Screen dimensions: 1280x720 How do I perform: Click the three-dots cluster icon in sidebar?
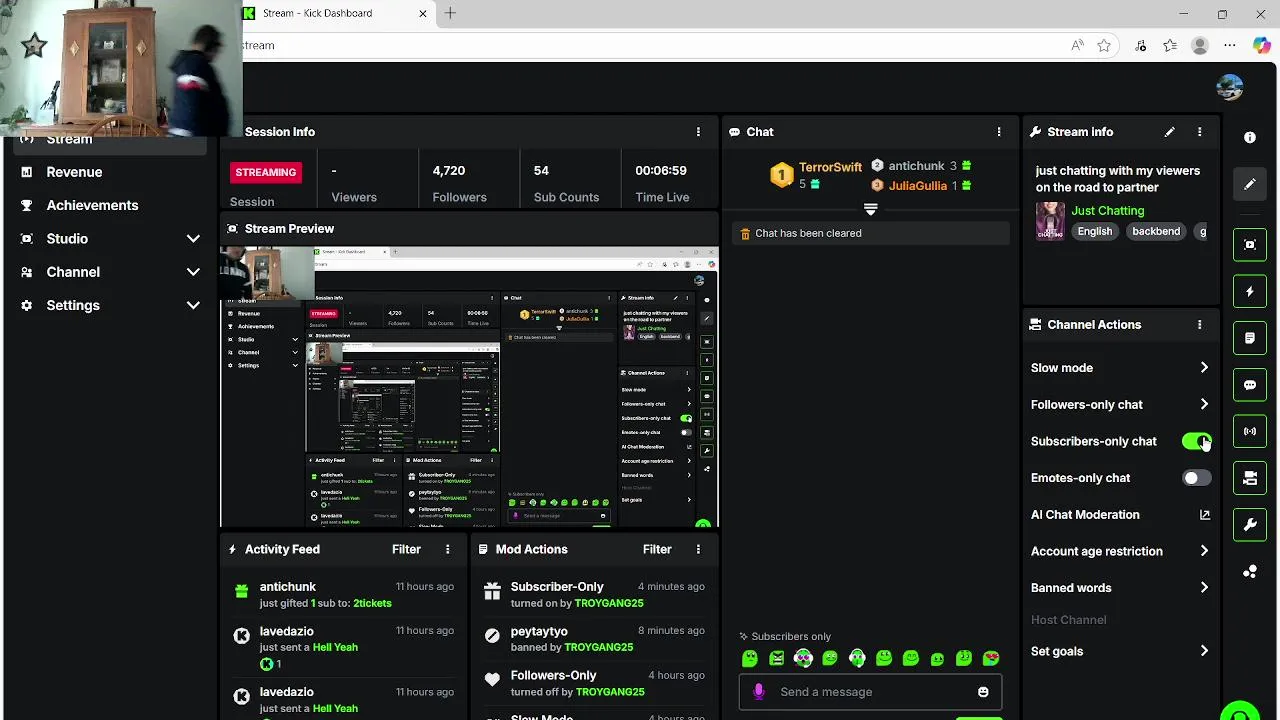point(1250,572)
